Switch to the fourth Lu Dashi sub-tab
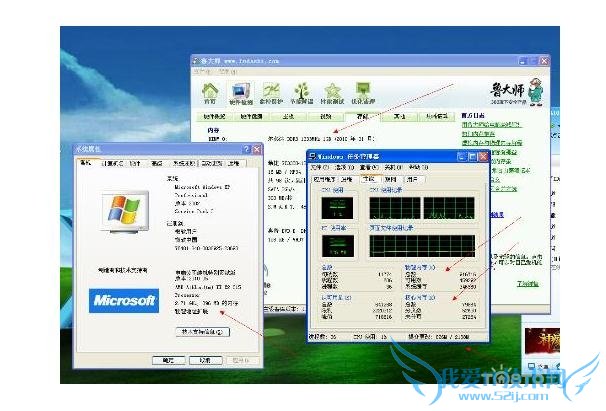Viewport: 606px width, 411px height. point(325,116)
